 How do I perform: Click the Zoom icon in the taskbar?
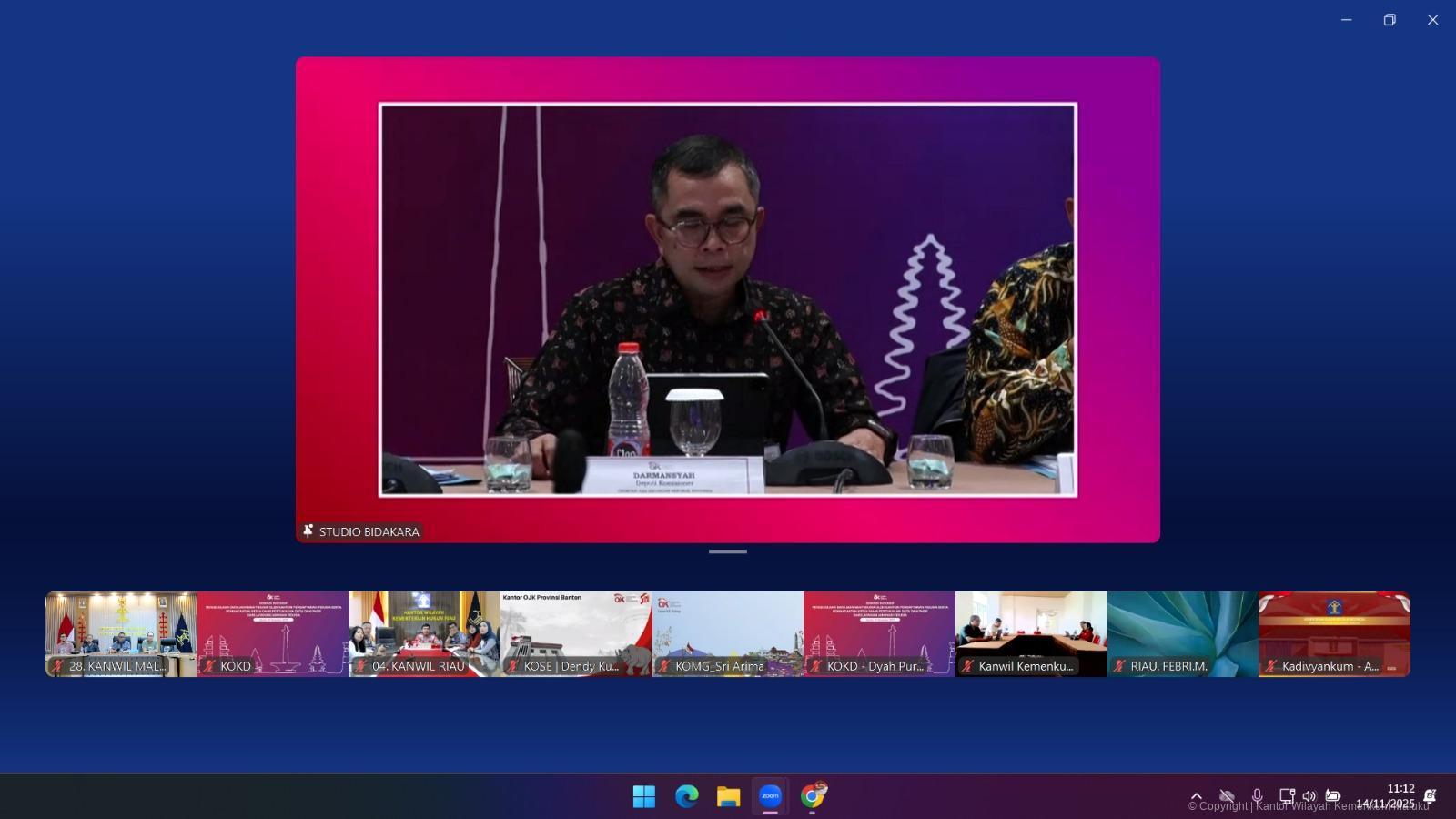(771, 796)
